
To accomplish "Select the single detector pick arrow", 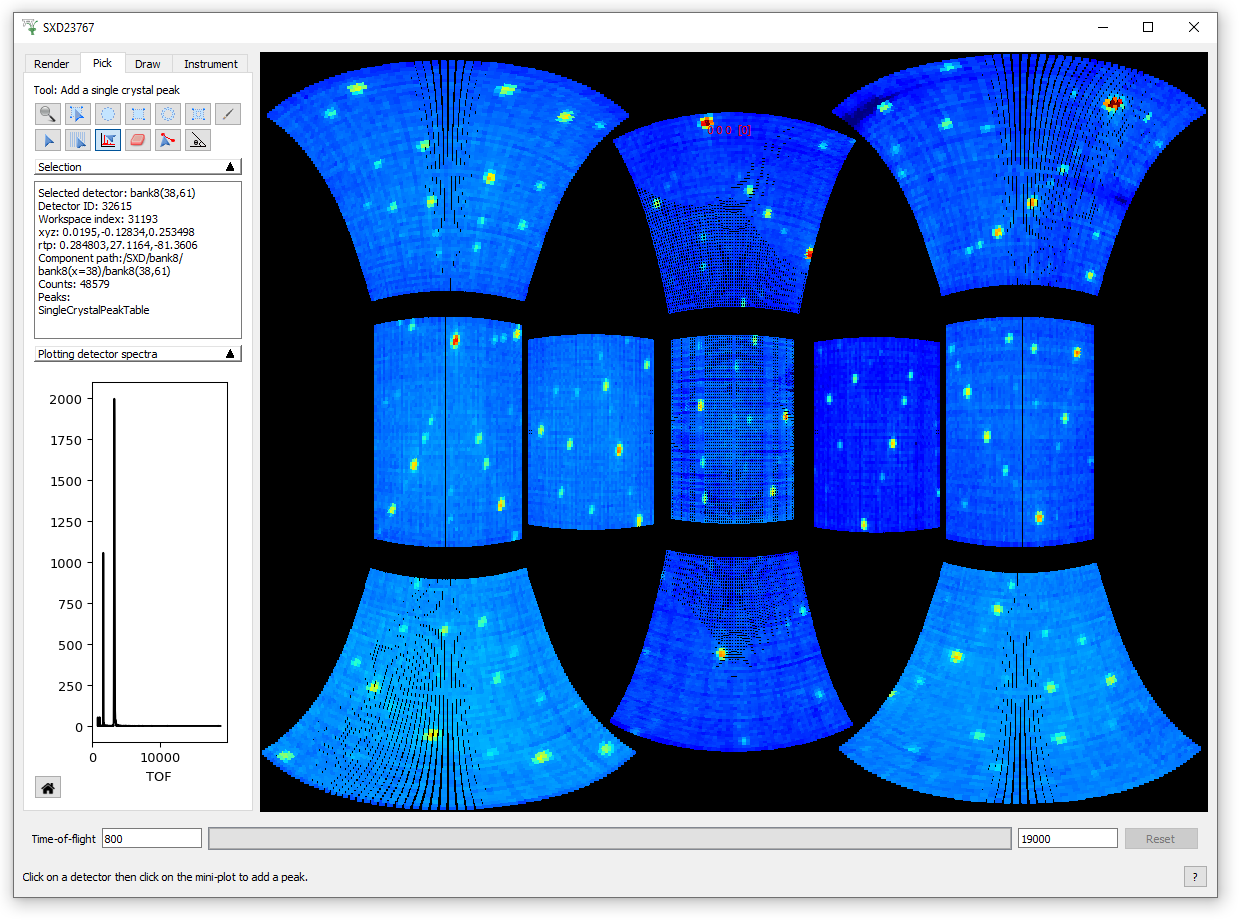I will (x=48, y=140).
